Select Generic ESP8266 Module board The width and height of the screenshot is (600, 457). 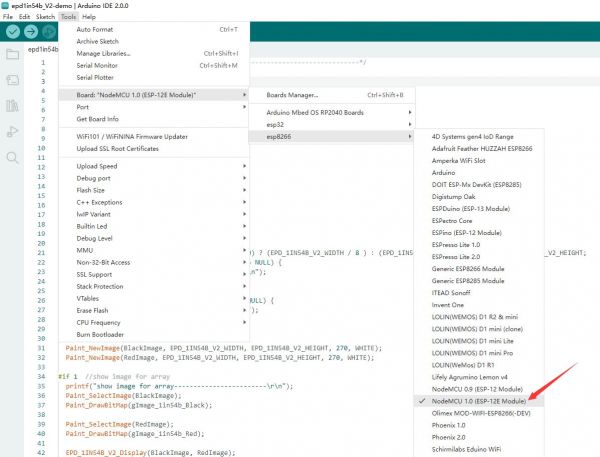pyautogui.click(x=479, y=269)
